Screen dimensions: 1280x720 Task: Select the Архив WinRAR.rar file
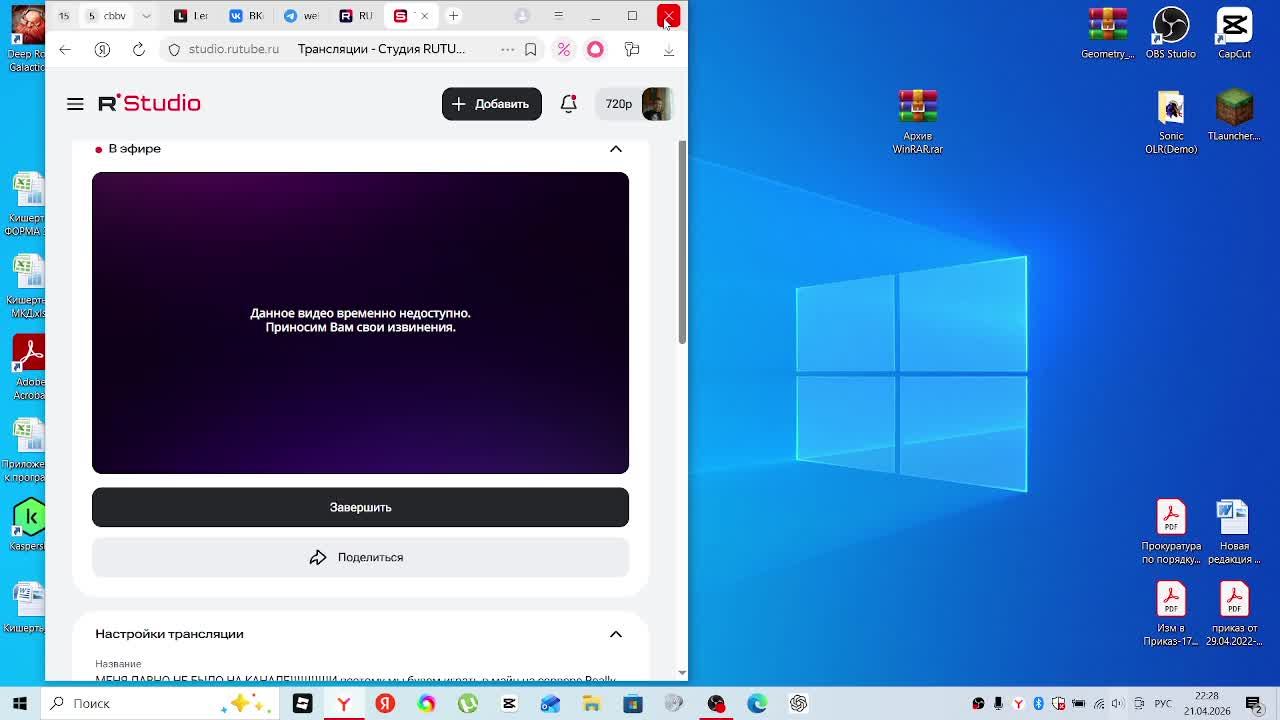point(918,121)
